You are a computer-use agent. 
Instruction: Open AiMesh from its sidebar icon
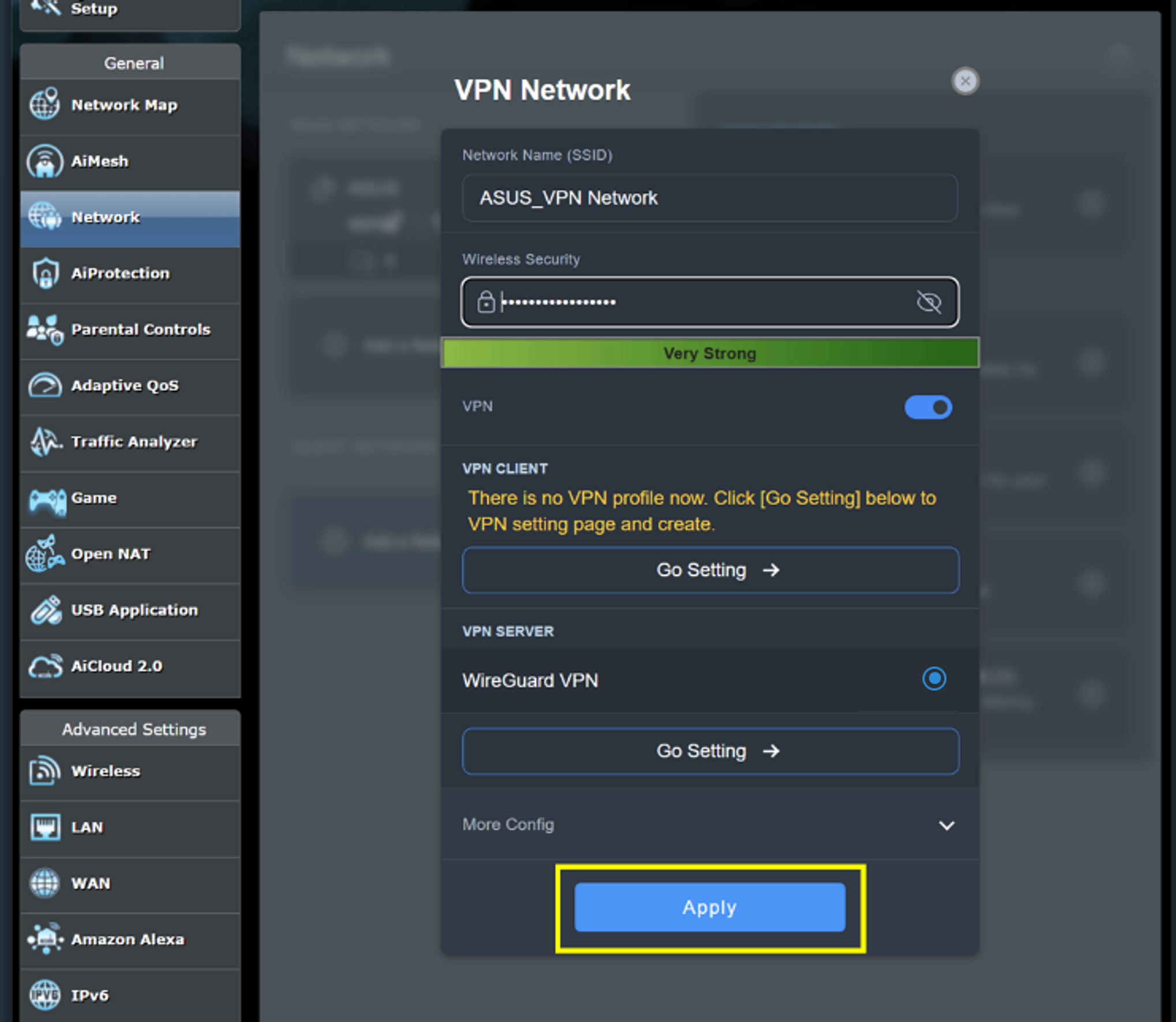coord(44,161)
